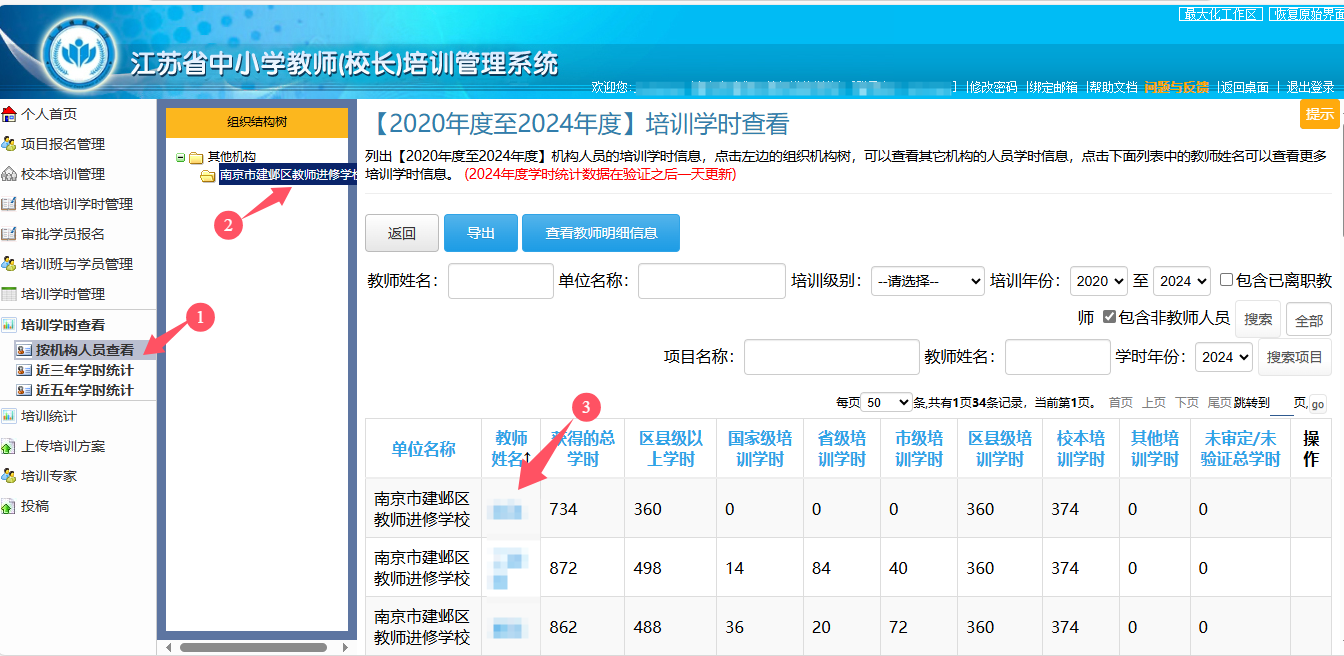The width and height of the screenshot is (1344, 656).
Task: Click 最大化工作区 link
Action: coord(1220,14)
